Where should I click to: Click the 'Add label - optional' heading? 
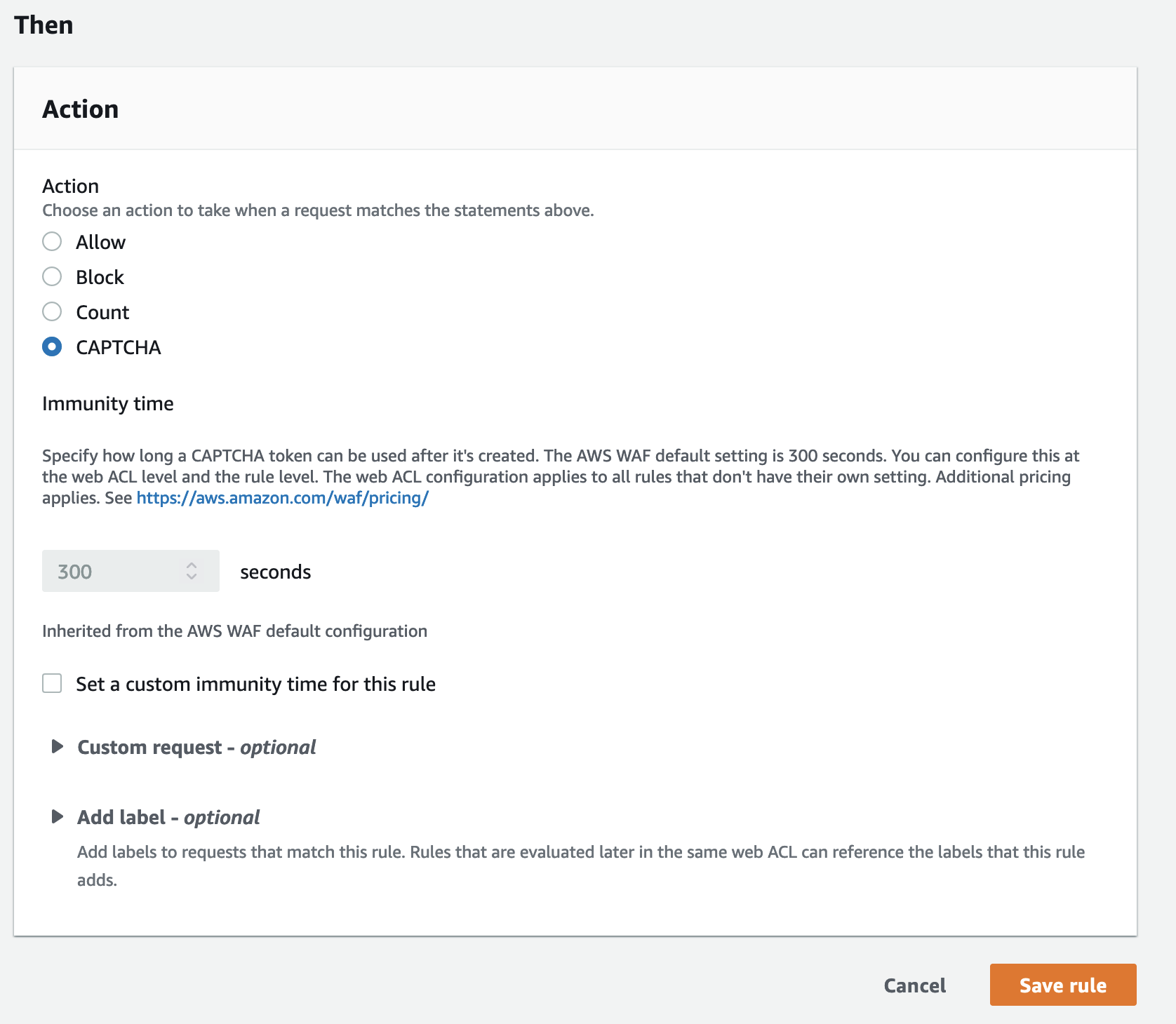[168, 817]
